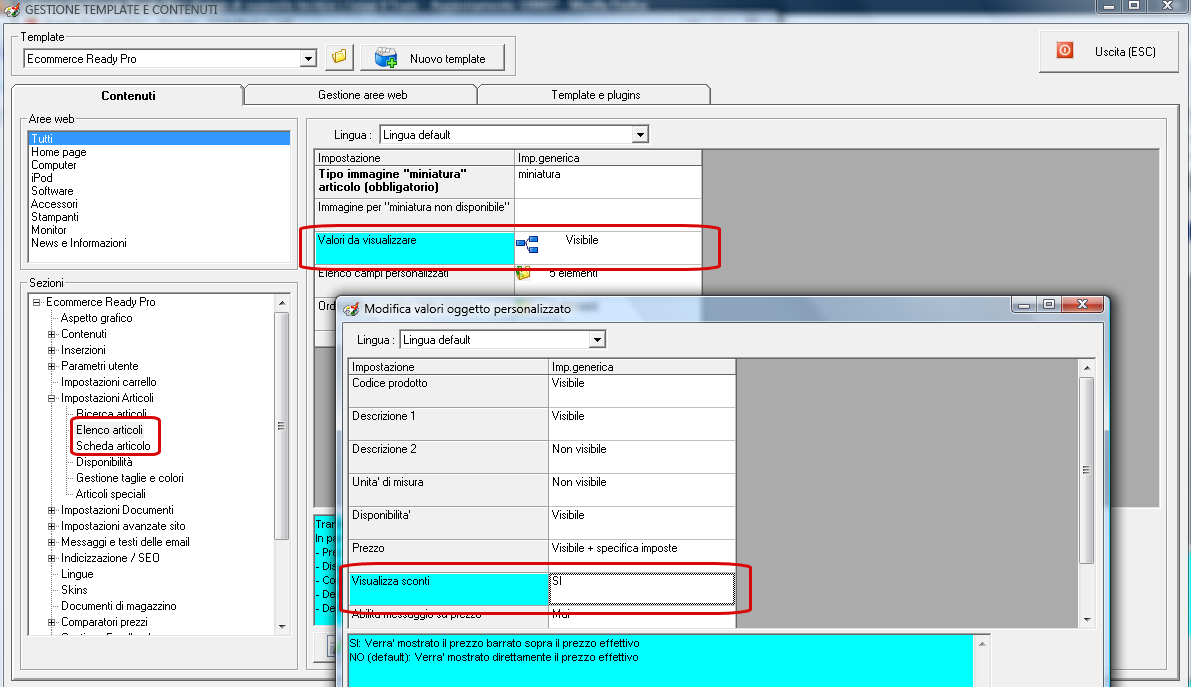Click Codice prodotto Visibile value cell
Viewport: 1191px width, 687px height.
(x=642, y=391)
